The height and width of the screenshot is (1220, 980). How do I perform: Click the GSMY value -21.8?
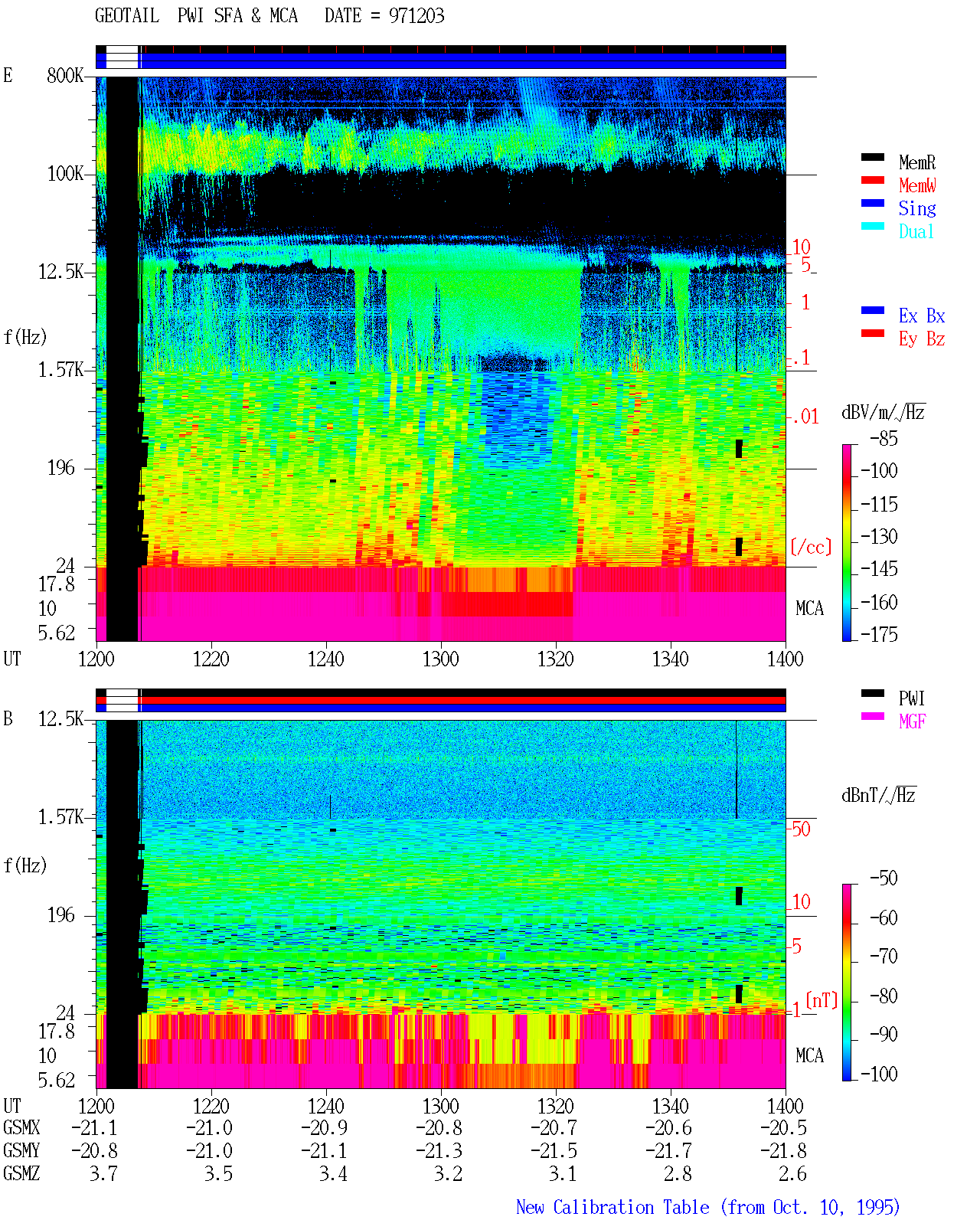tap(784, 1150)
